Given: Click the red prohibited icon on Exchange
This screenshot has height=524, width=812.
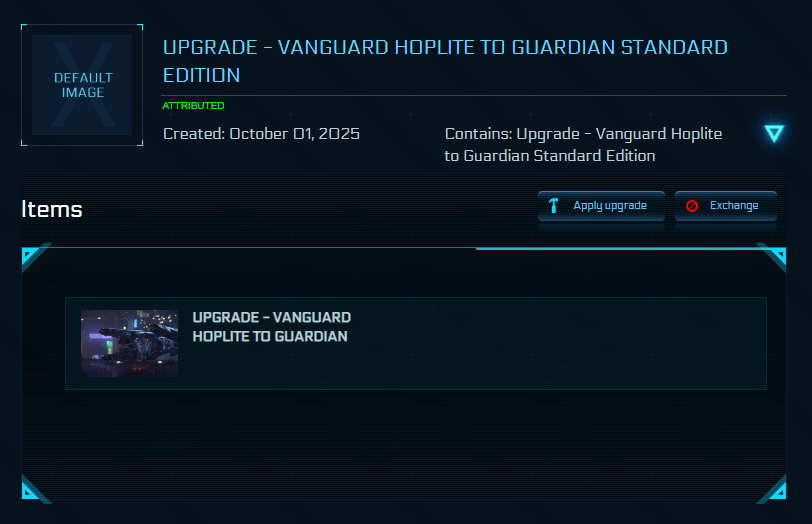Looking at the screenshot, I should [x=692, y=206].
